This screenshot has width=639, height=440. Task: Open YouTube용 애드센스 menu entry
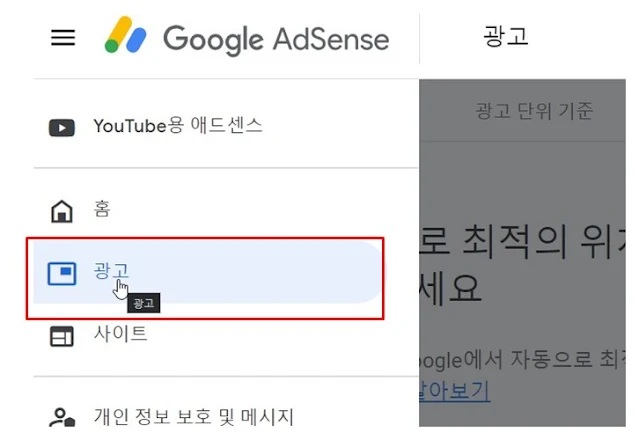coord(178,126)
